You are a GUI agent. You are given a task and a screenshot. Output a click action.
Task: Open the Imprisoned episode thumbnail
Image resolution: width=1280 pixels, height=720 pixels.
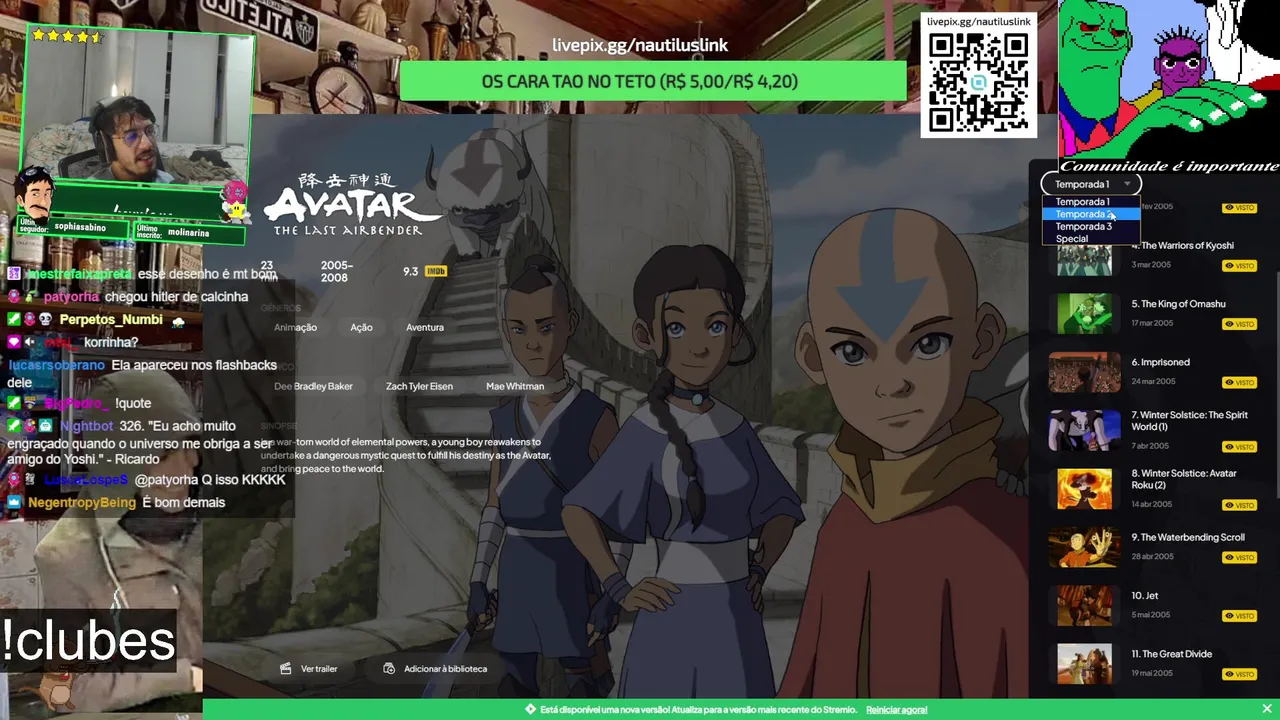(x=1084, y=372)
